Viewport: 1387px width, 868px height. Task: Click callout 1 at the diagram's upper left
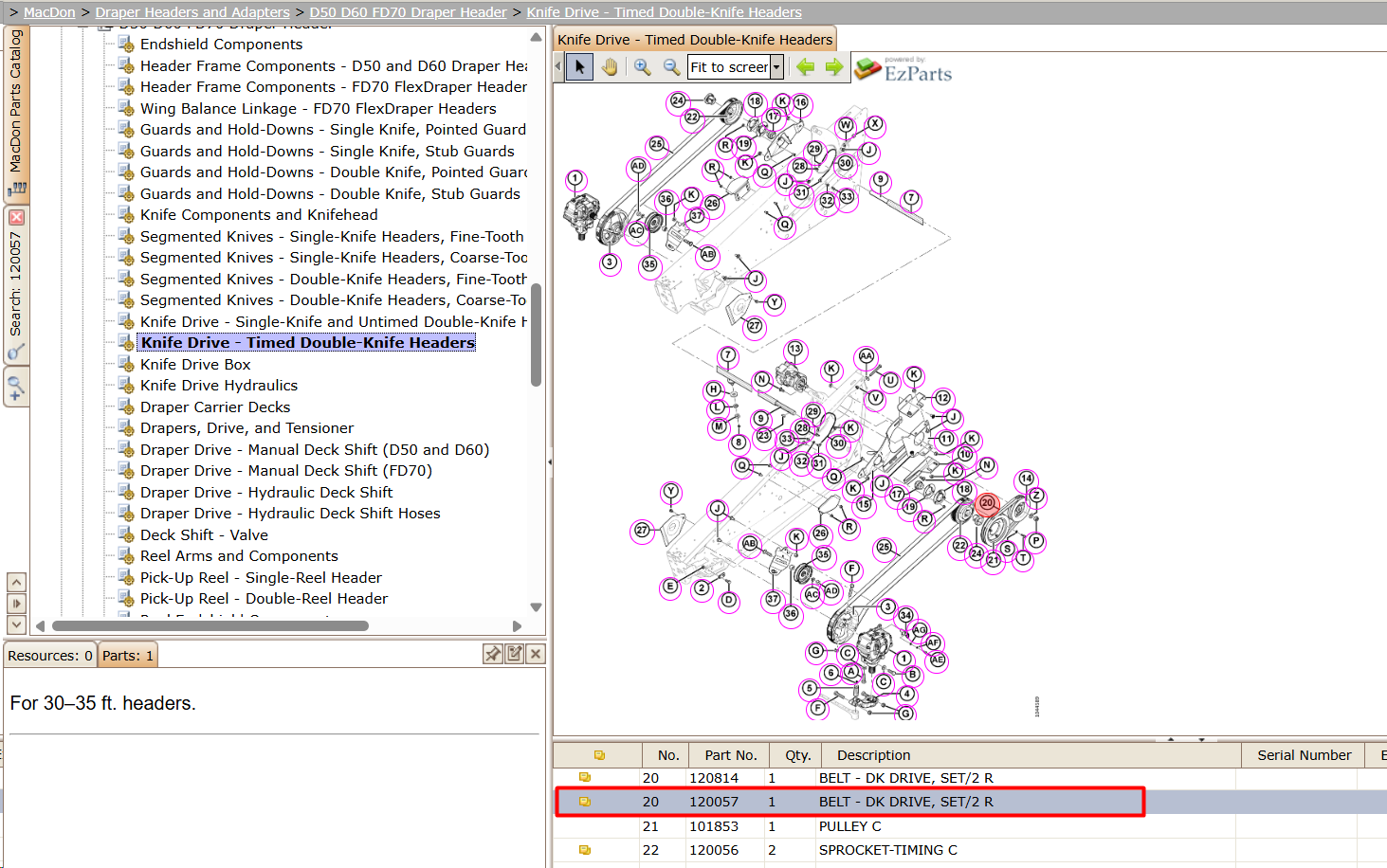[x=575, y=179]
